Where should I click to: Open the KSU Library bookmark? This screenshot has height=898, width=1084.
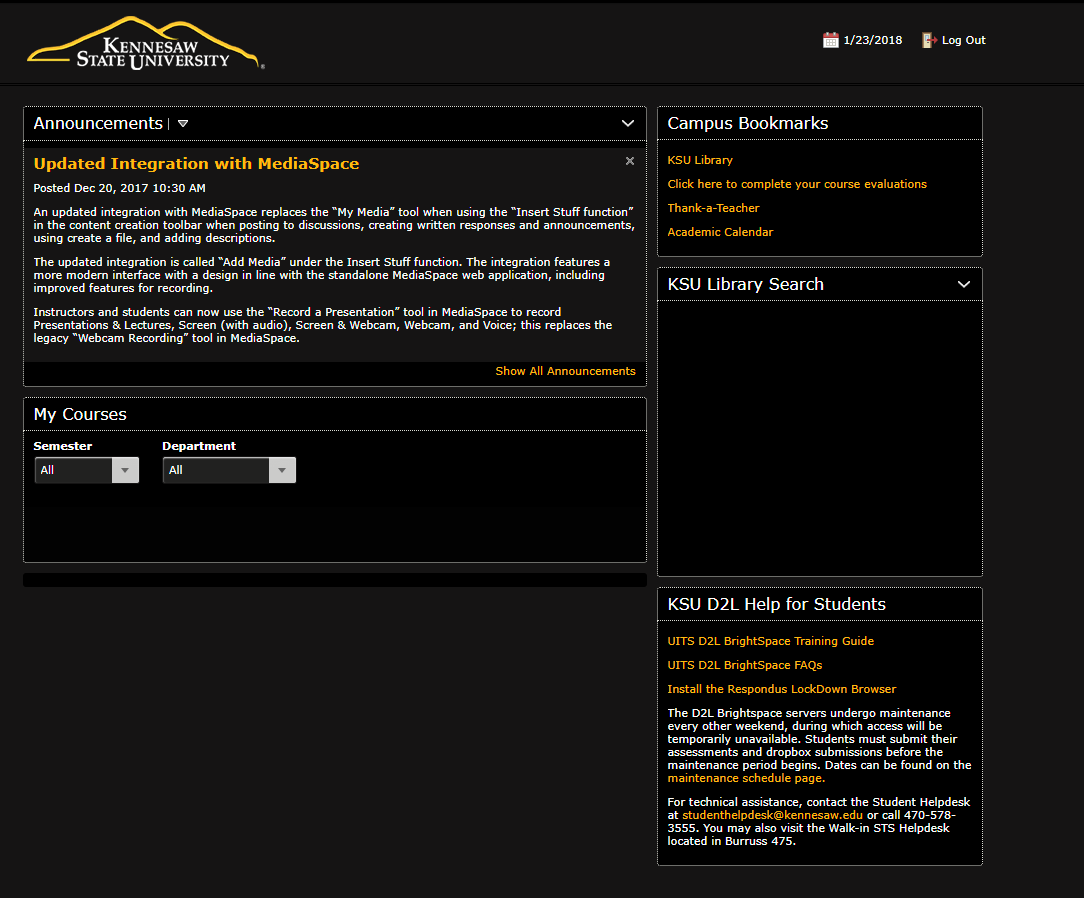(x=700, y=159)
